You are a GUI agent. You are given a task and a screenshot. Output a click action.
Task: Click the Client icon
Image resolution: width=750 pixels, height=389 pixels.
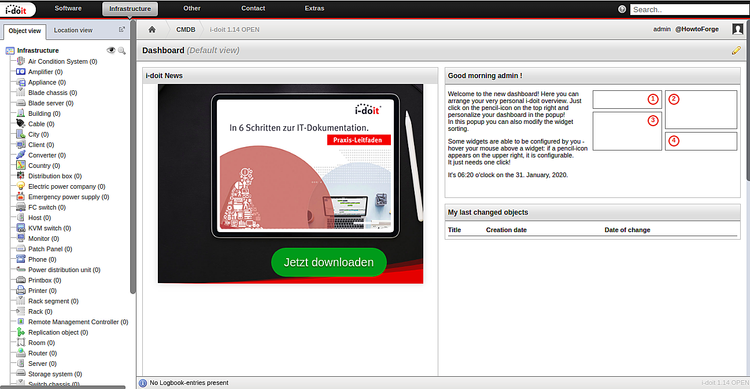point(21,144)
